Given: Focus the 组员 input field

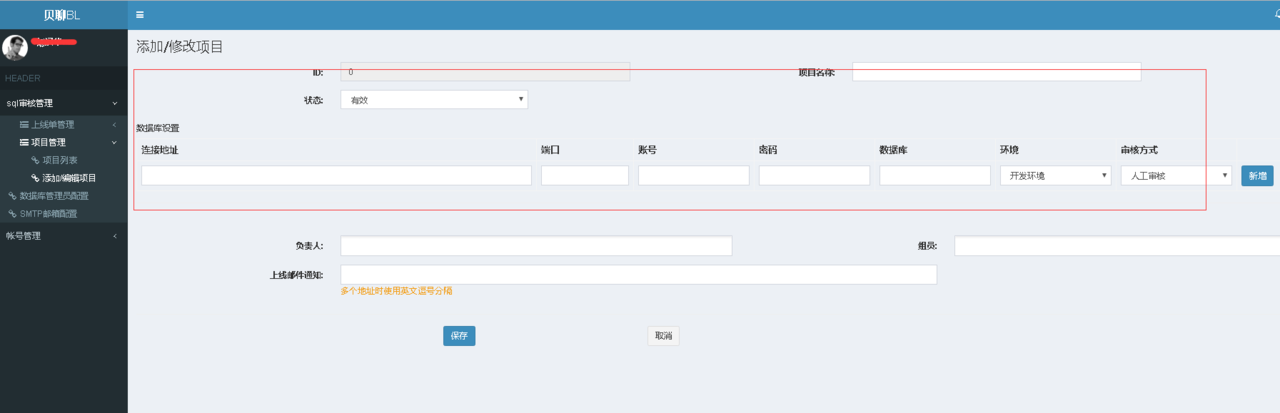Looking at the screenshot, I should 1117,246.
